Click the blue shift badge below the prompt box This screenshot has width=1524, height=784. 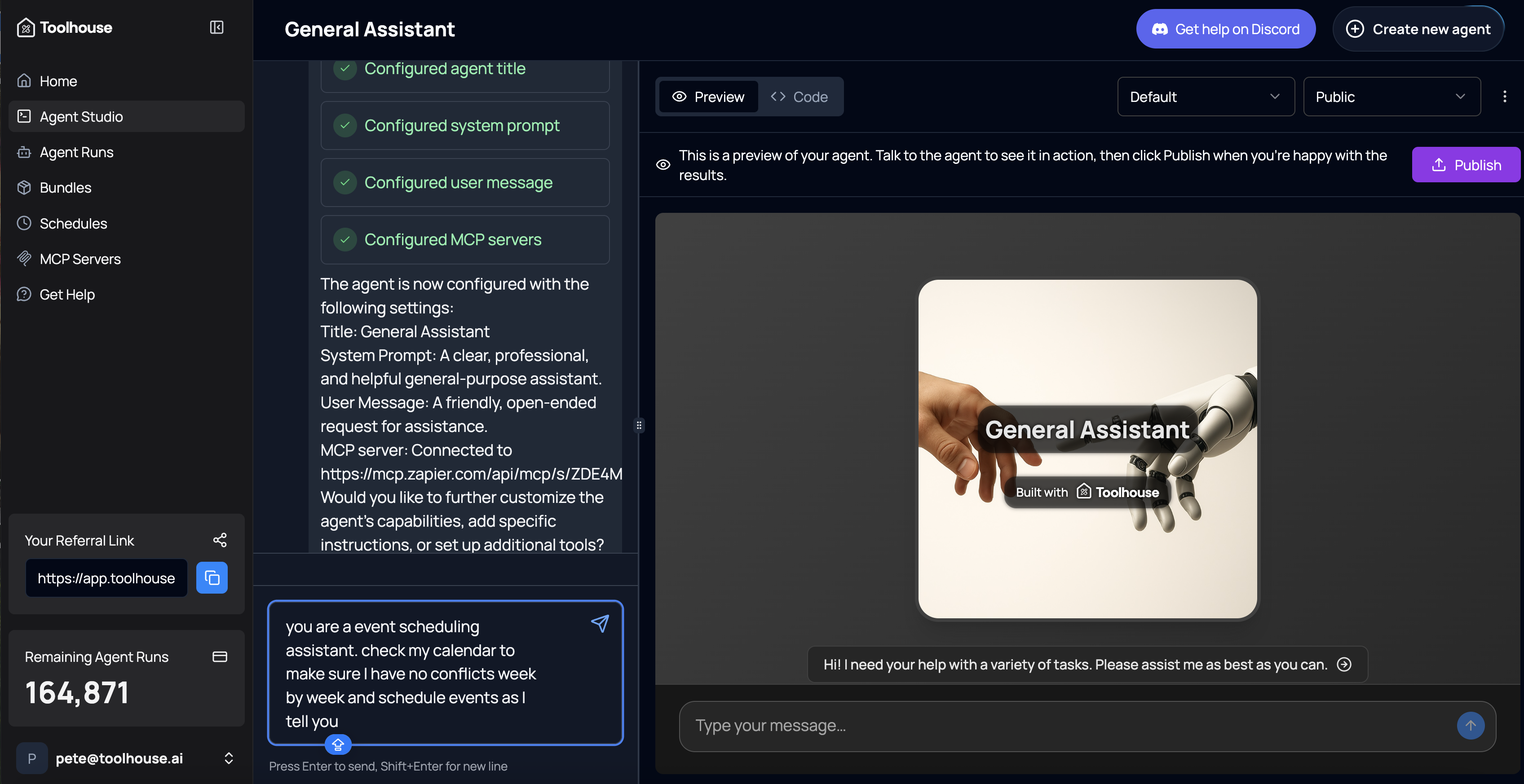(338, 744)
